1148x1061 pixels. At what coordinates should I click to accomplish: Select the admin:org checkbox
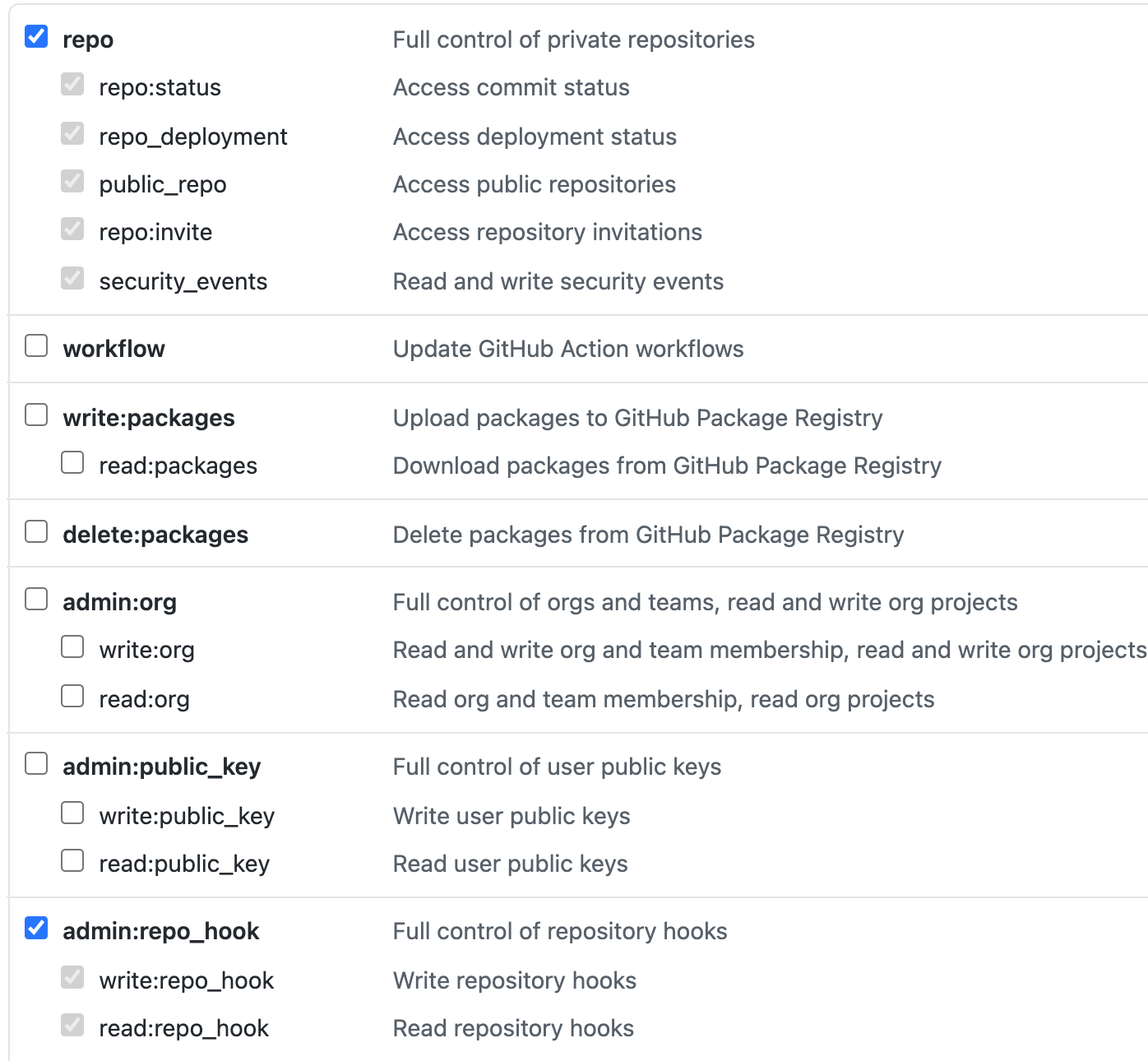click(36, 600)
